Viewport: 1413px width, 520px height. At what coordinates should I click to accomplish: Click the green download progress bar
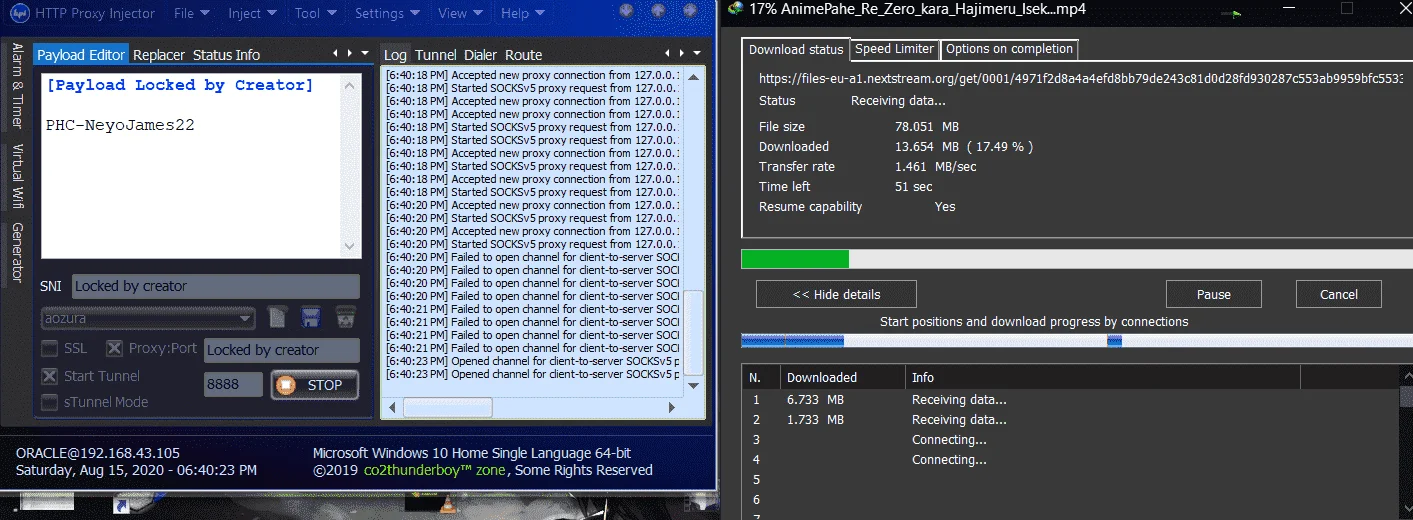(x=795, y=259)
